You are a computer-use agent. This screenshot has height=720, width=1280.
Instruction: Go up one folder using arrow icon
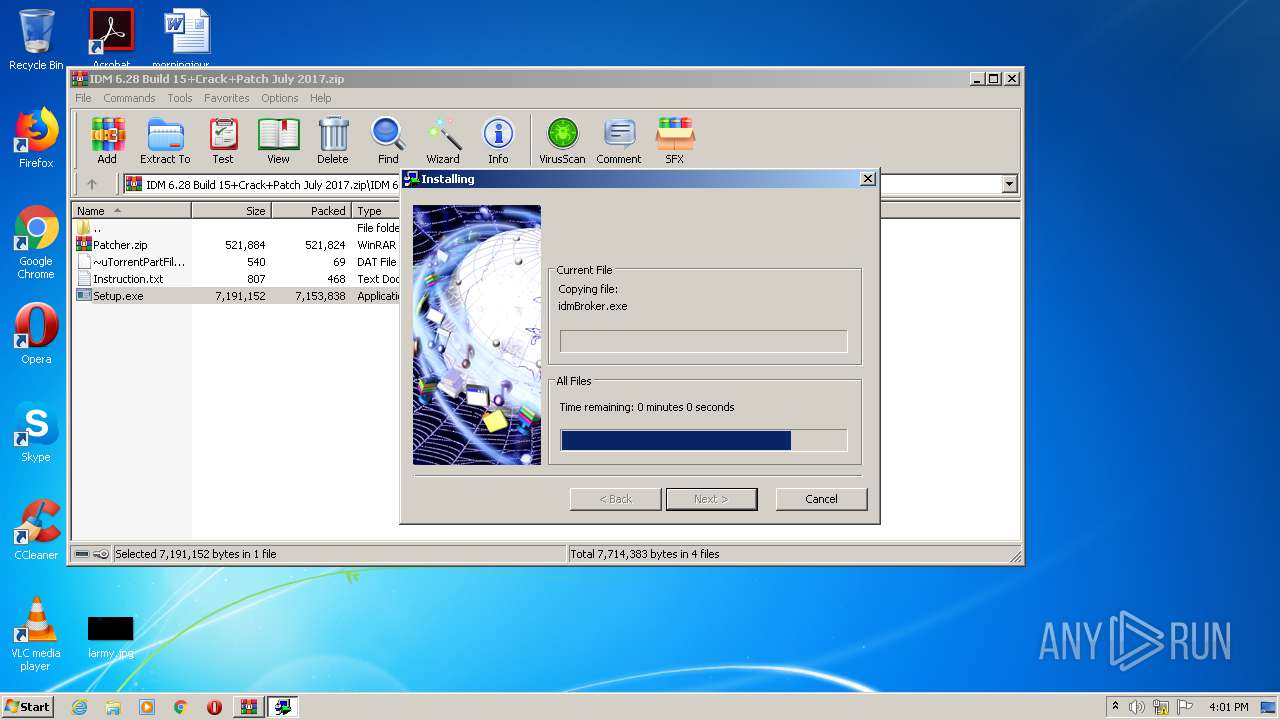(92, 184)
